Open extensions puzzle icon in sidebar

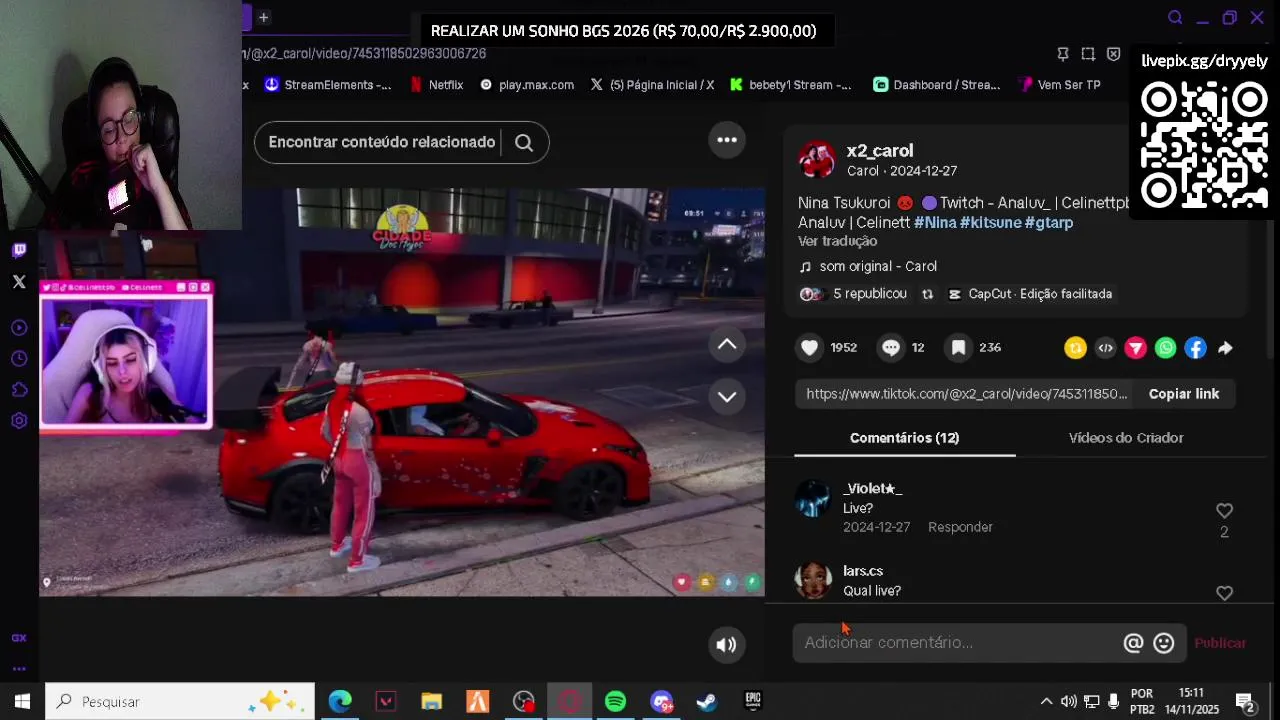coord(19,390)
